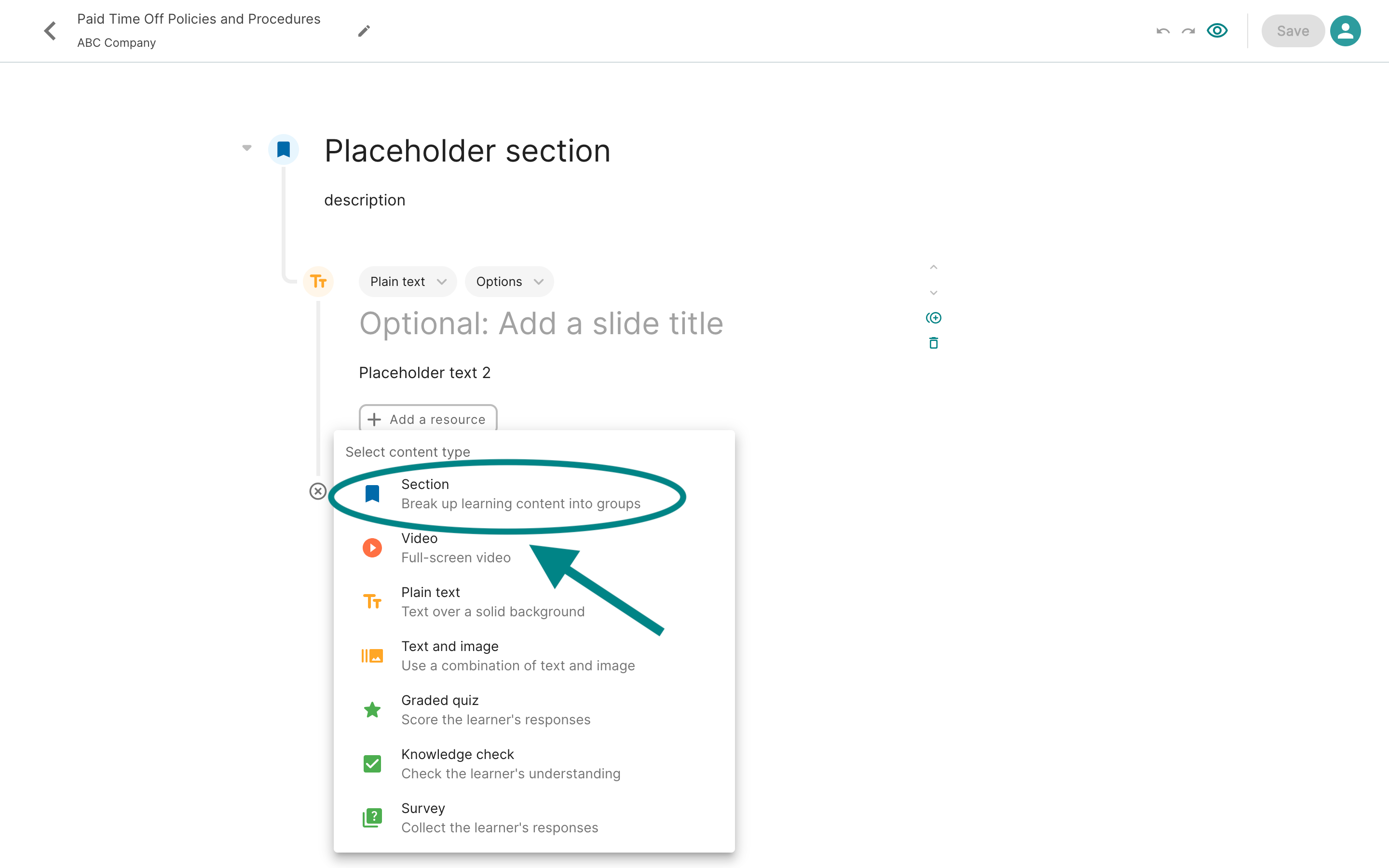This screenshot has width=1389, height=868.
Task: Move slide up with the chevron
Action: coord(933,268)
